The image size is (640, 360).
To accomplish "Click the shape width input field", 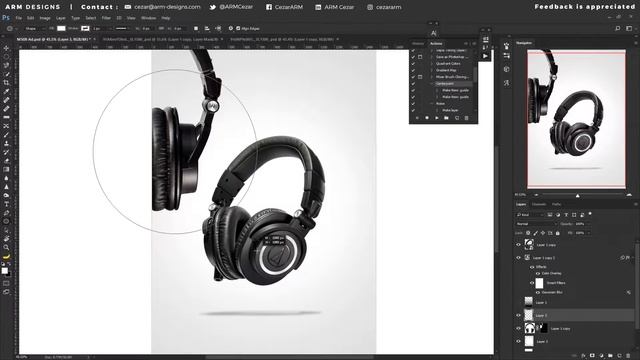I will click(147, 29).
